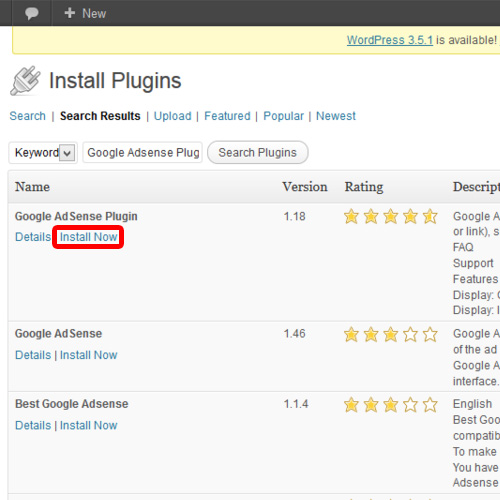
Task: Click the star rating of Google AdSense 1.46
Action: pos(391,334)
